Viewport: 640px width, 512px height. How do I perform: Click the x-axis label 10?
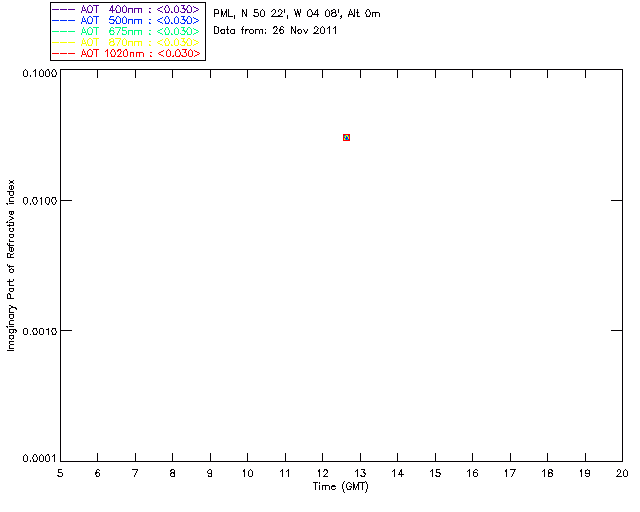point(247,473)
